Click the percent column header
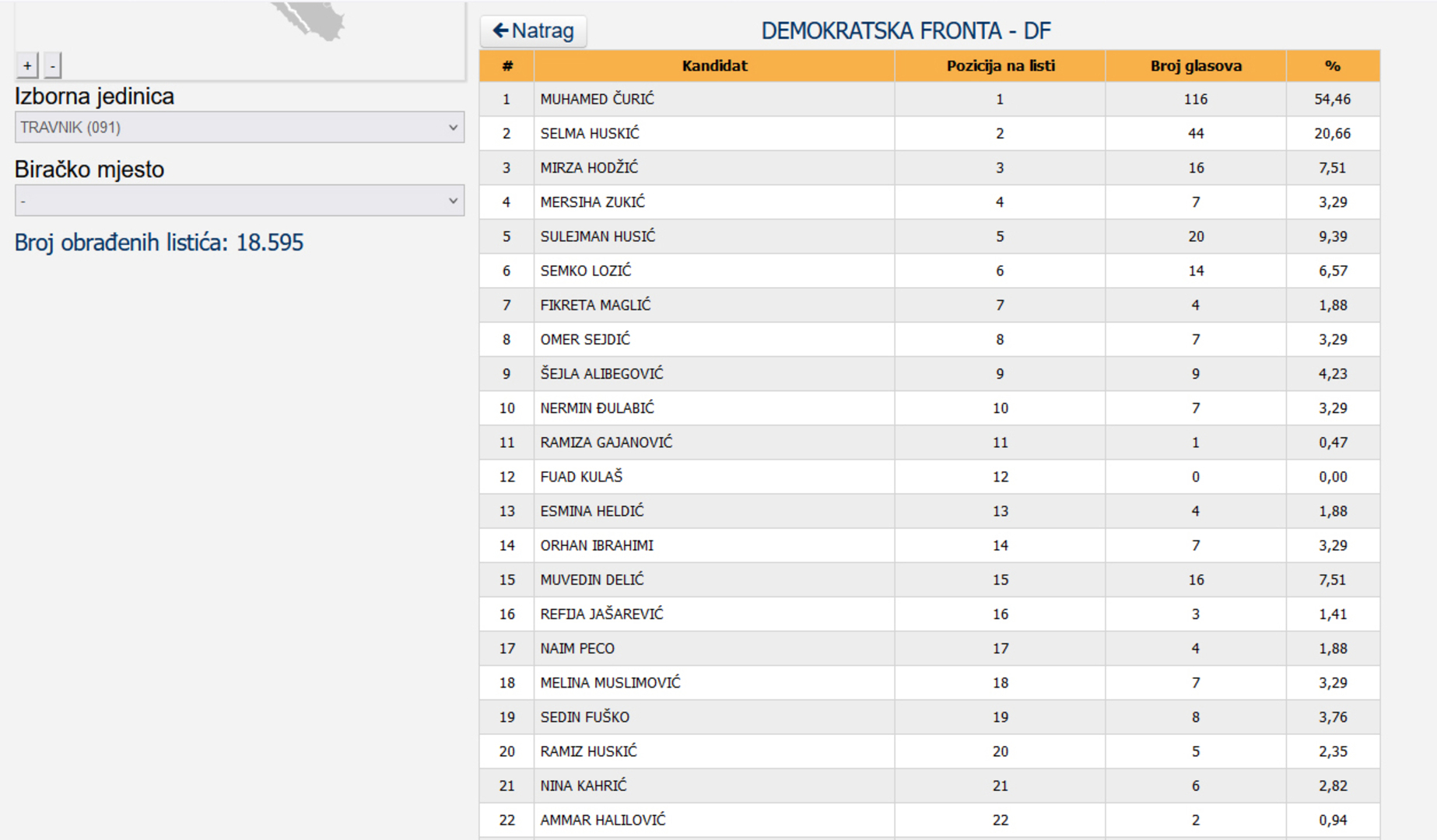Image resolution: width=1437 pixels, height=840 pixels. 1332,66
